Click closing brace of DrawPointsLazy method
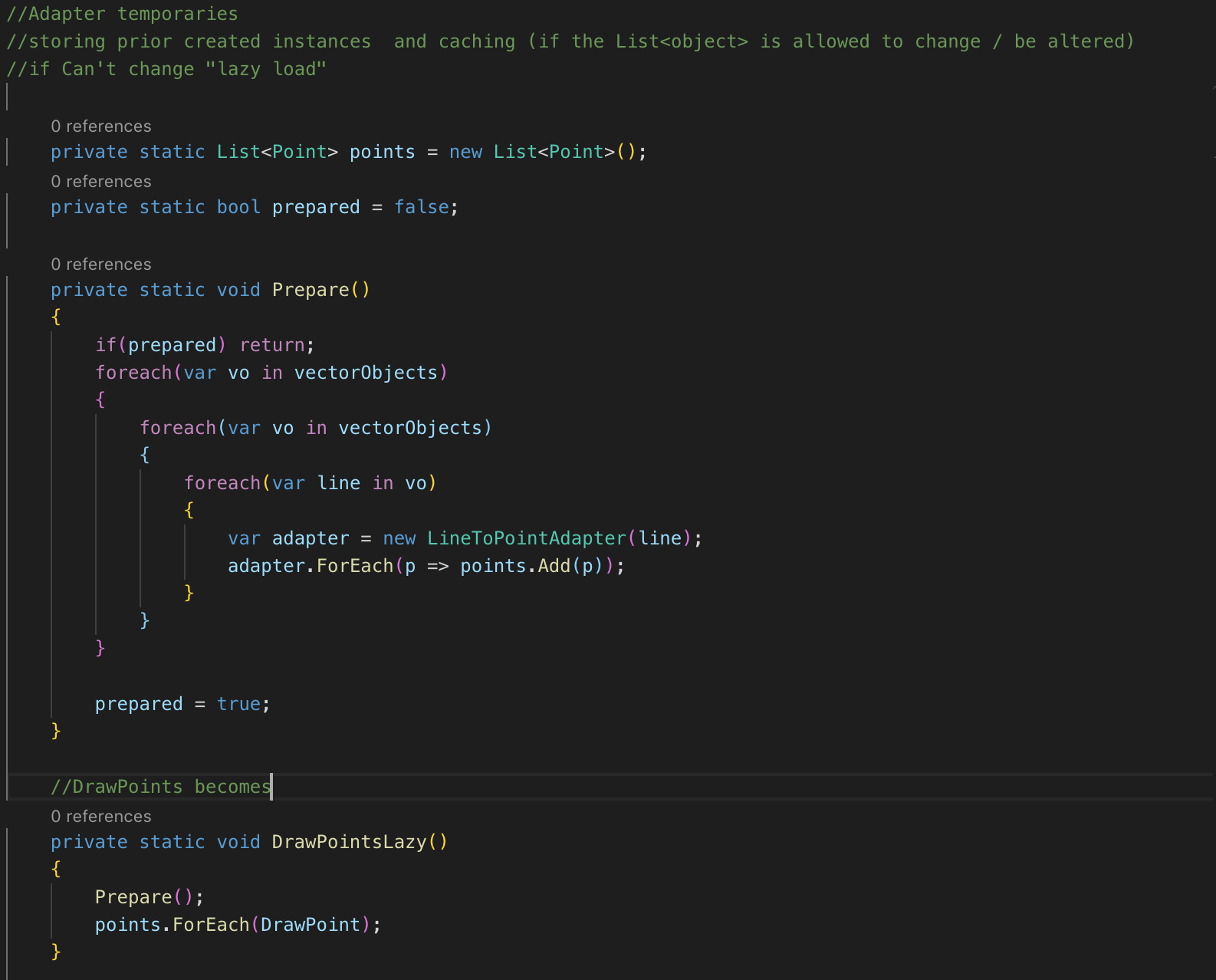Viewport: 1216px width, 980px height. 56,952
